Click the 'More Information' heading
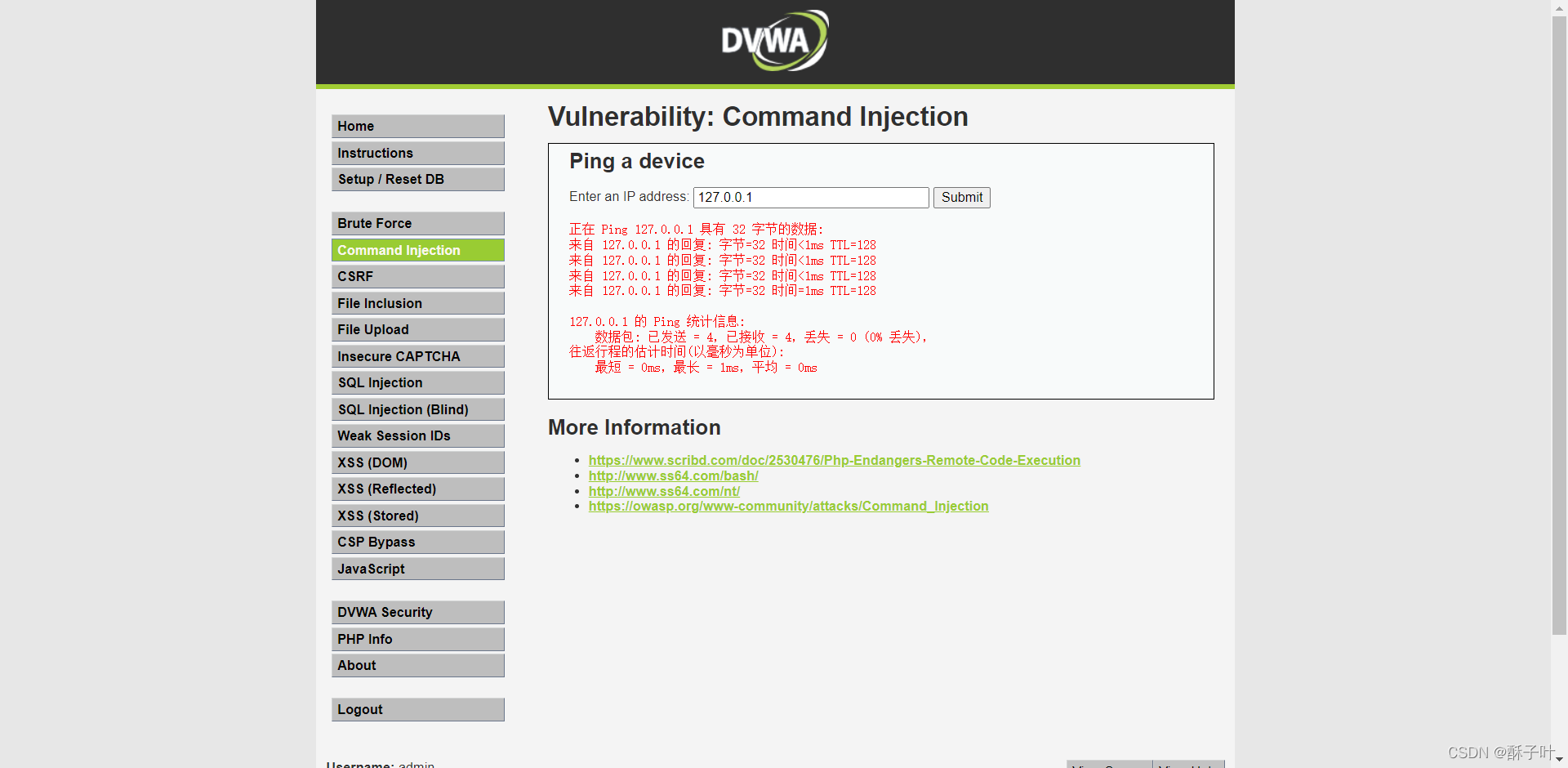The height and width of the screenshot is (768, 1568). (634, 427)
